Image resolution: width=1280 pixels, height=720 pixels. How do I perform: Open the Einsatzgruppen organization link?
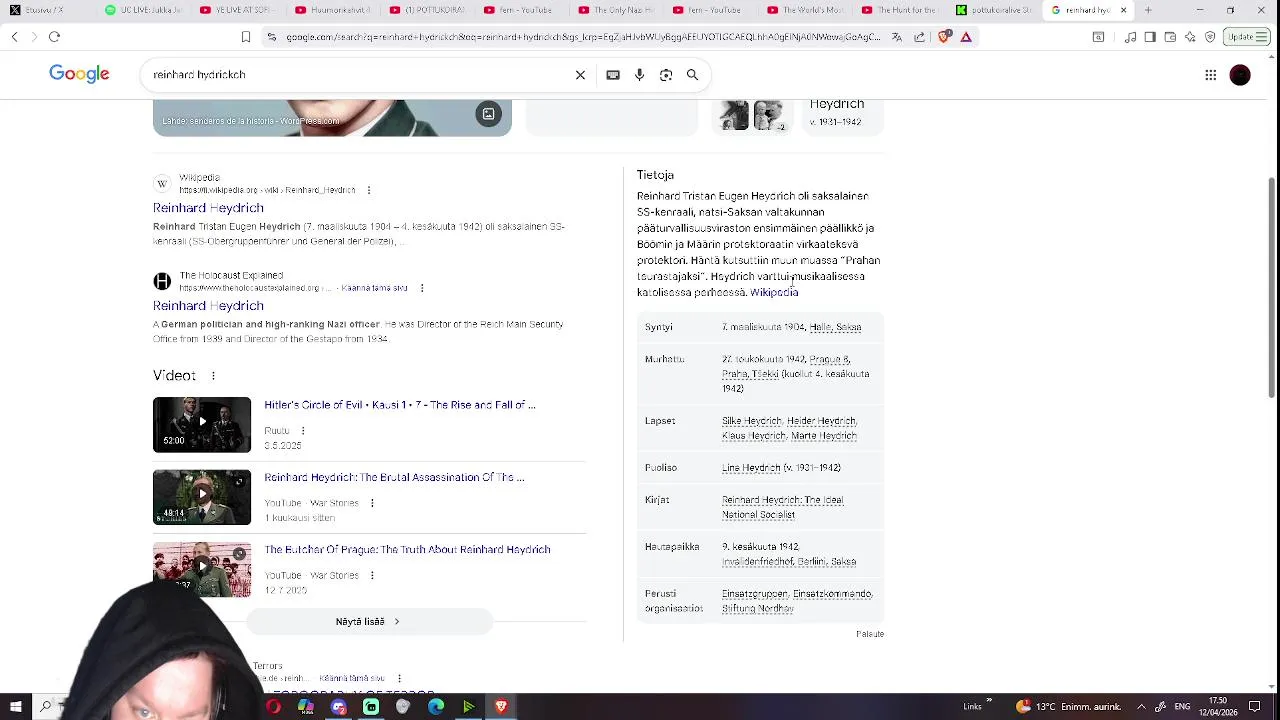coord(755,594)
